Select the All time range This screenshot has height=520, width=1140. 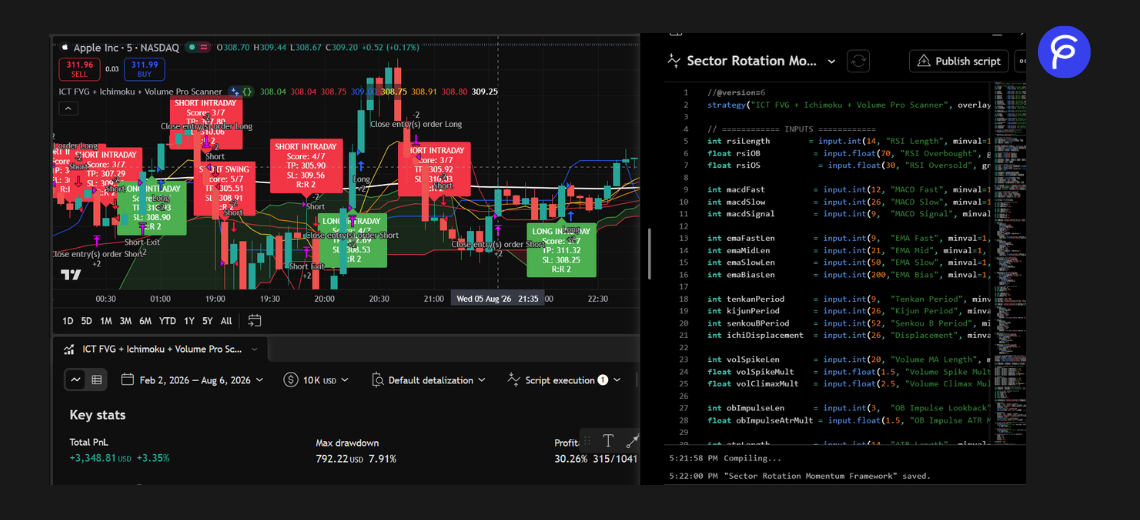(x=226, y=321)
